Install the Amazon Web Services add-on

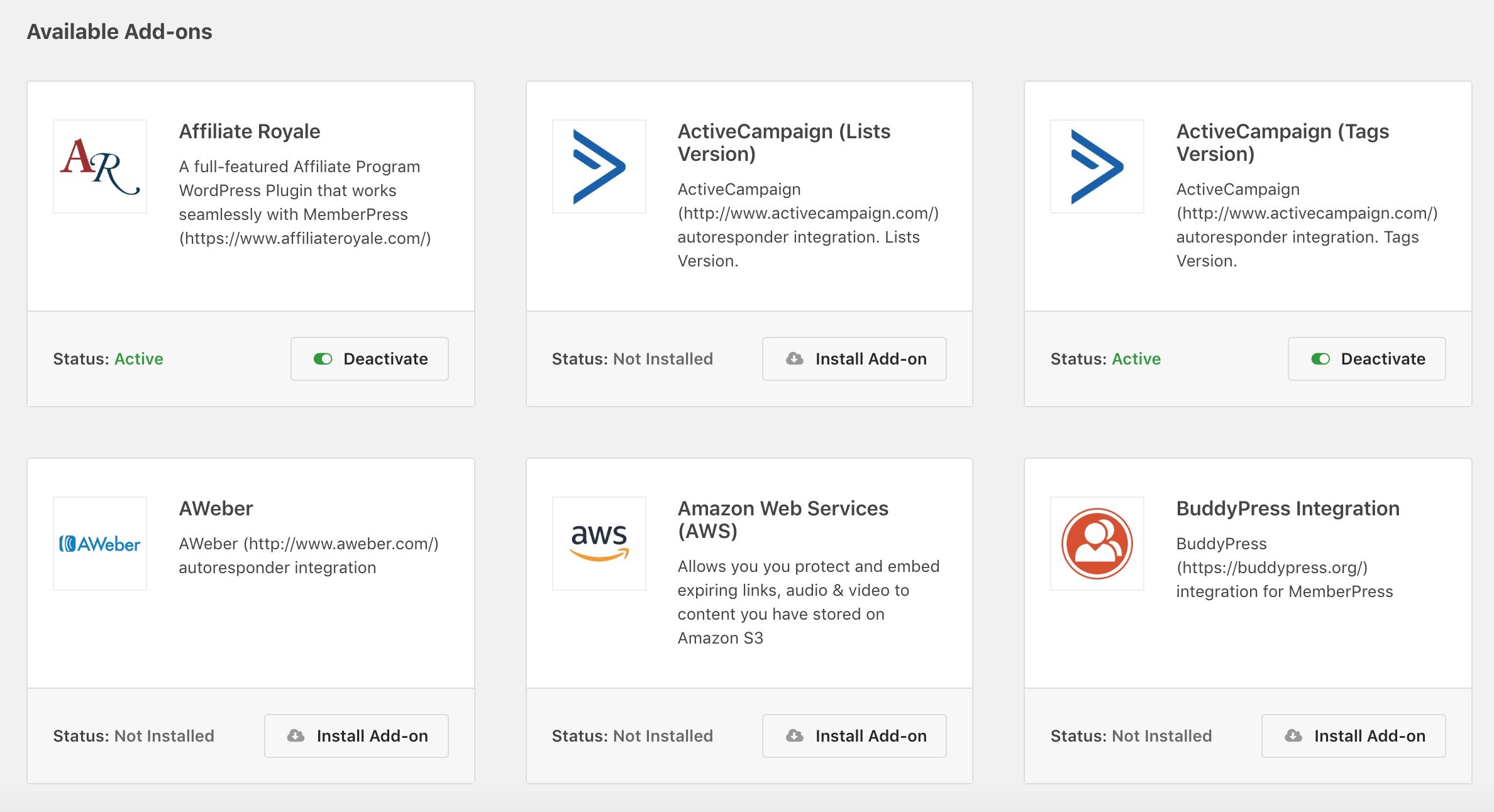pyautogui.click(x=855, y=736)
